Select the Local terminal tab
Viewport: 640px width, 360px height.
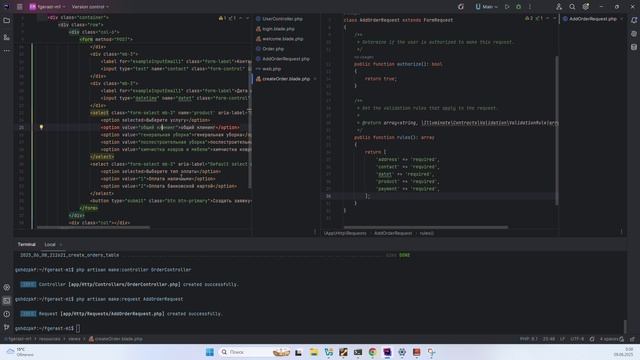point(50,244)
